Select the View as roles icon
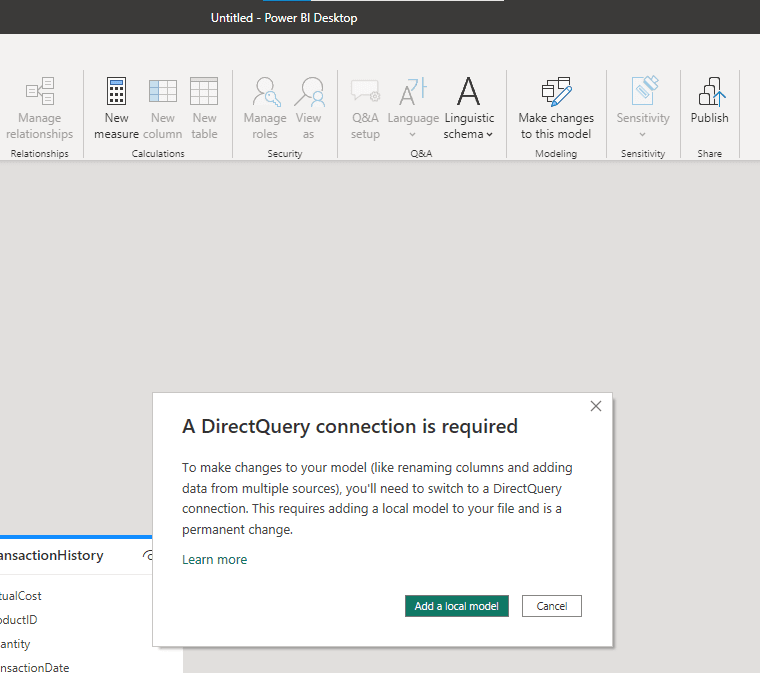This screenshot has width=760, height=673. click(309, 108)
